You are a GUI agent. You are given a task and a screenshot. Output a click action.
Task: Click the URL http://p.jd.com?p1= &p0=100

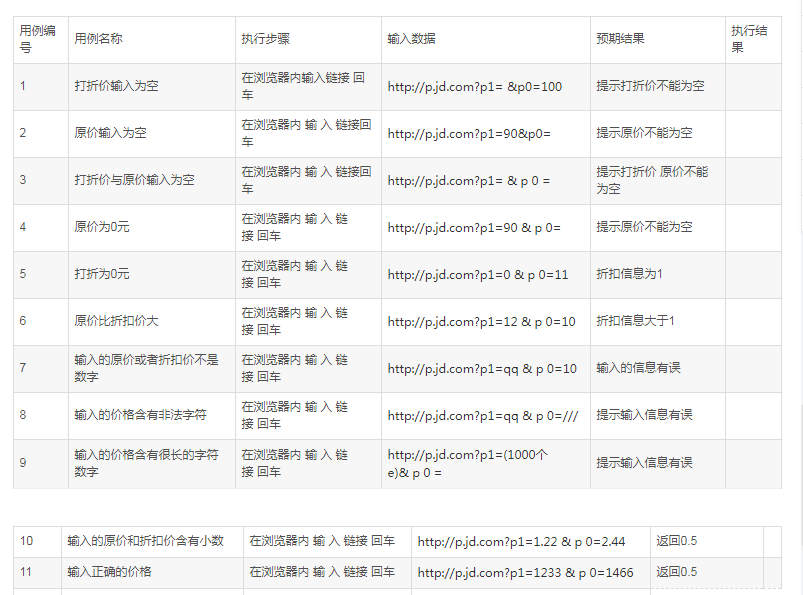point(475,87)
